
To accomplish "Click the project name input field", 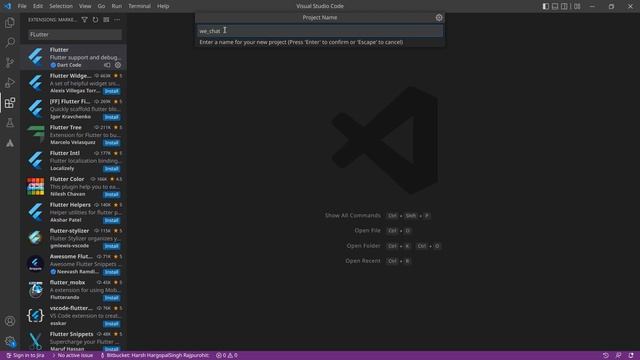I will coord(320,31).
